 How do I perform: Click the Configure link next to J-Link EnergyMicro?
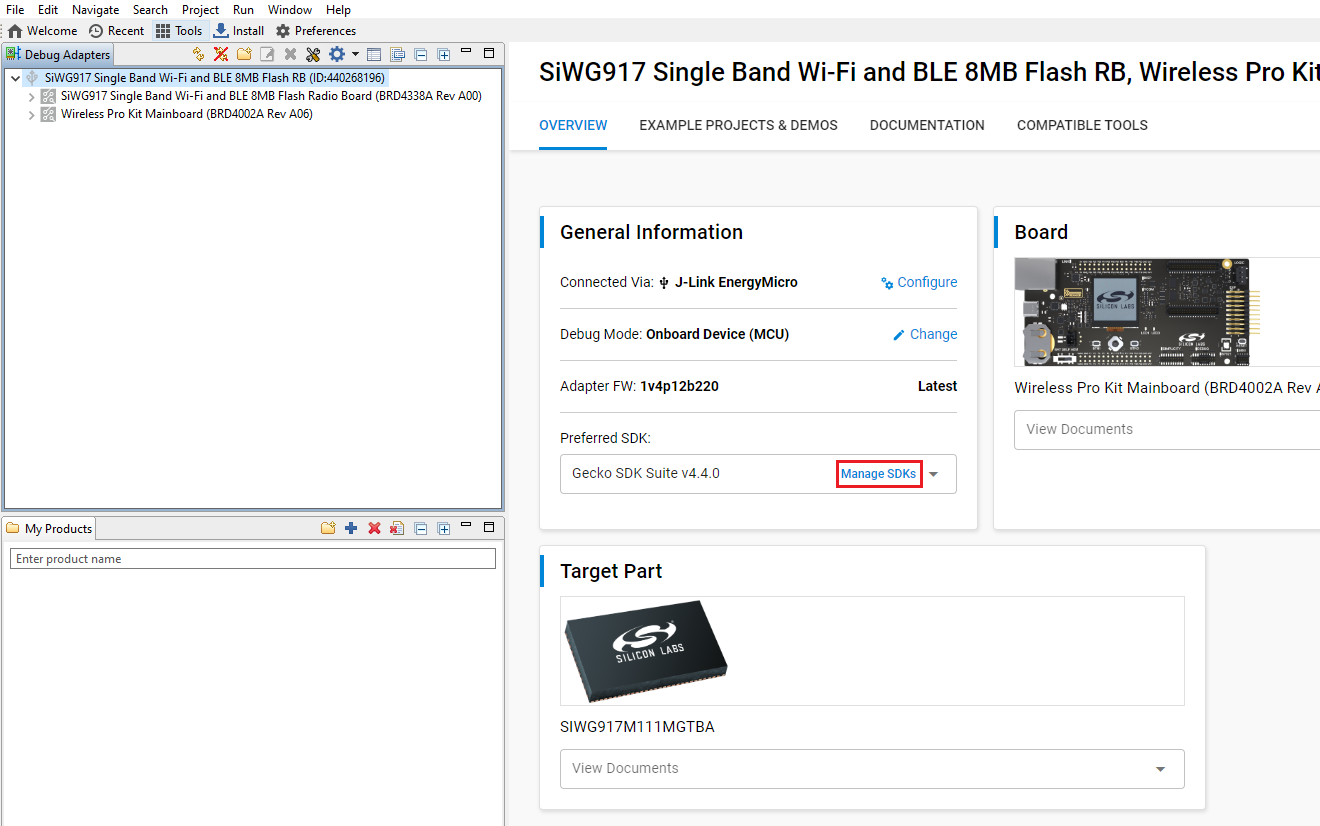[x=919, y=282]
